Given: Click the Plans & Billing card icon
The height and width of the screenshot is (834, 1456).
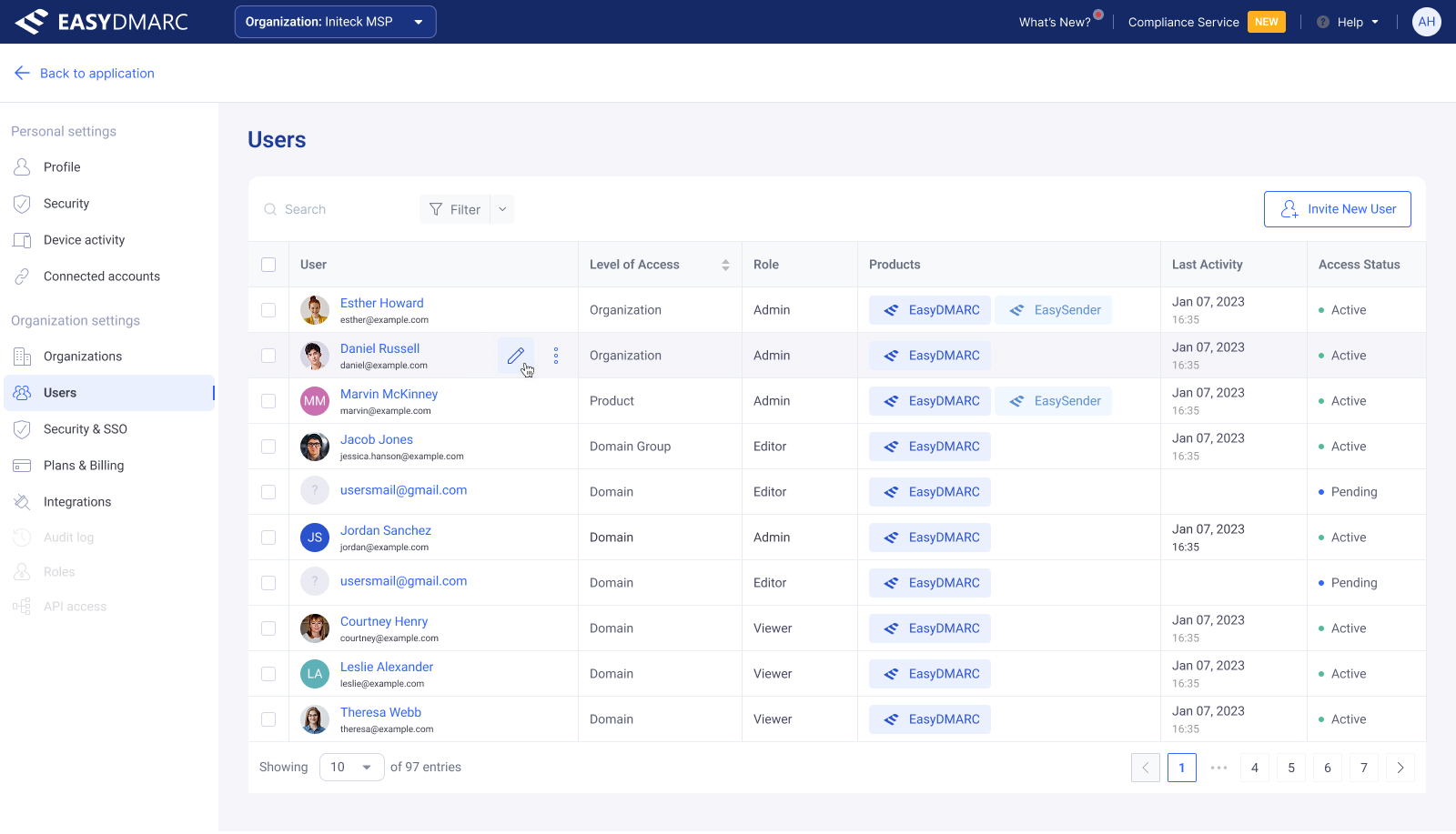Looking at the screenshot, I should 22,466.
